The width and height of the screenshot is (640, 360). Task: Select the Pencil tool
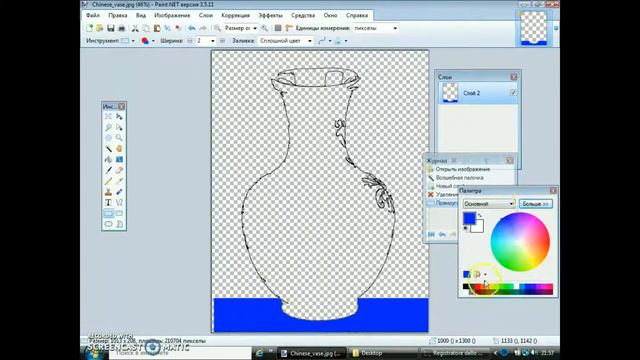click(x=108, y=181)
